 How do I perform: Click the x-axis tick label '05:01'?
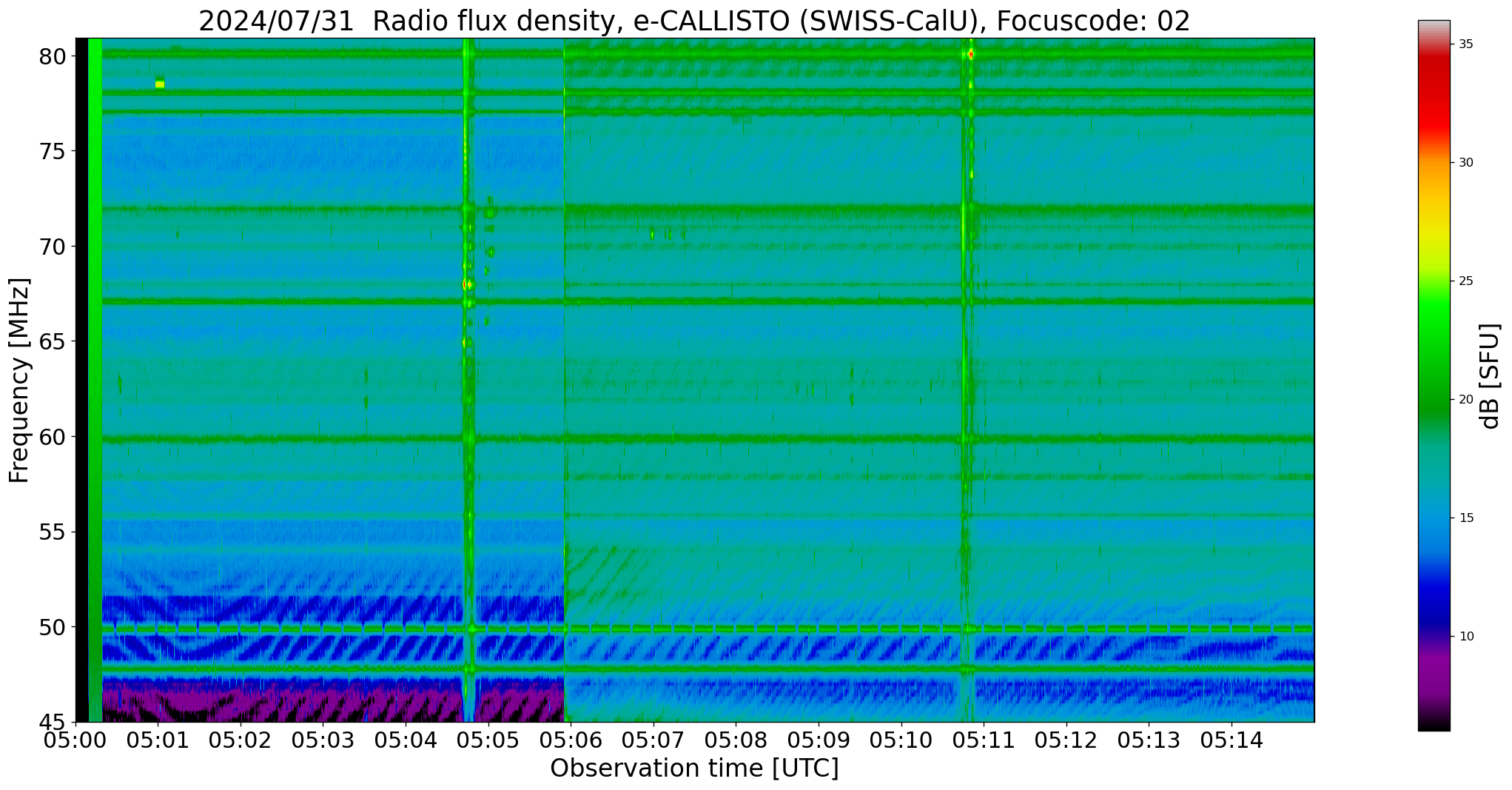tap(158, 740)
